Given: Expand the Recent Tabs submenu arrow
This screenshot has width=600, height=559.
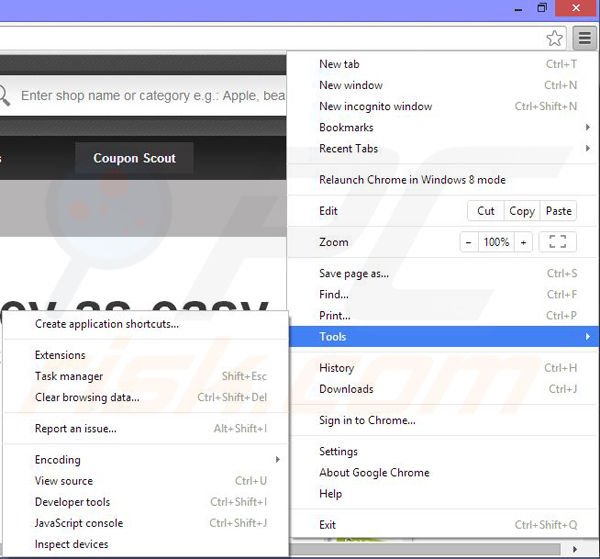Looking at the screenshot, I should (587, 148).
